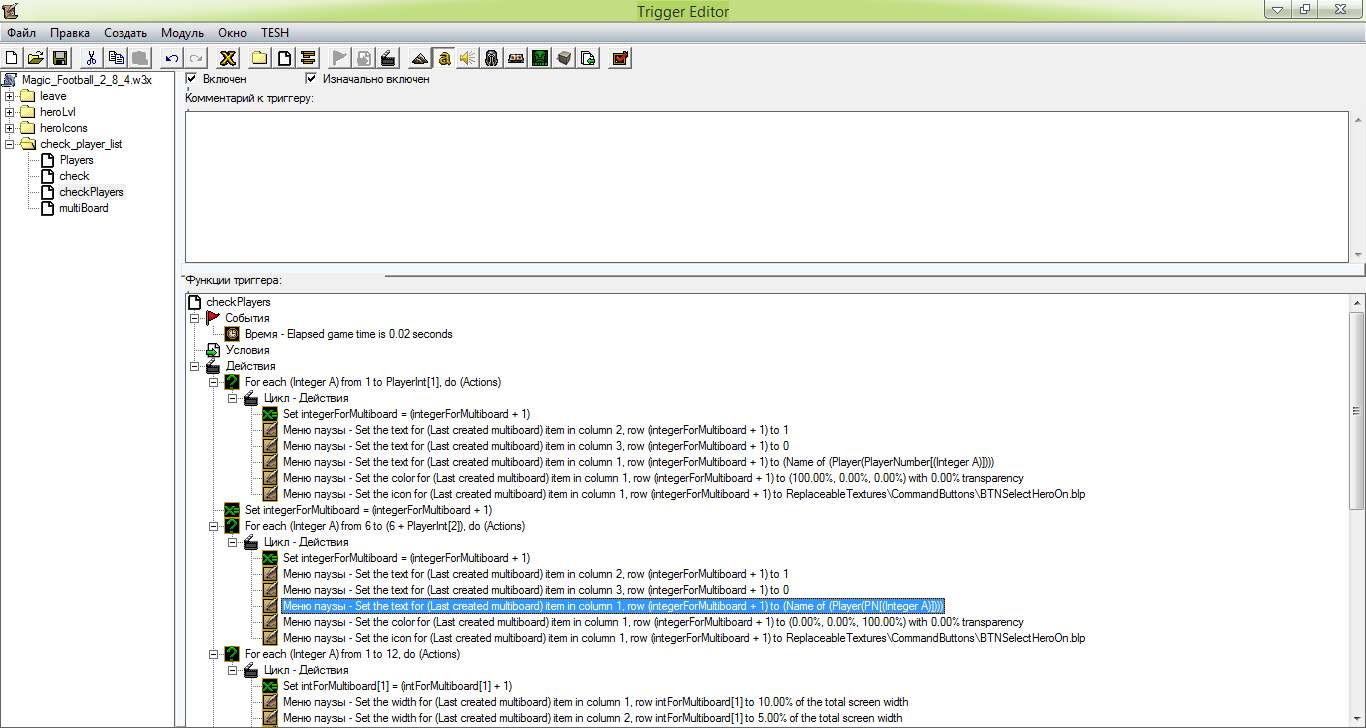Open the Создать menu
The image size is (1366, 728).
pos(125,33)
